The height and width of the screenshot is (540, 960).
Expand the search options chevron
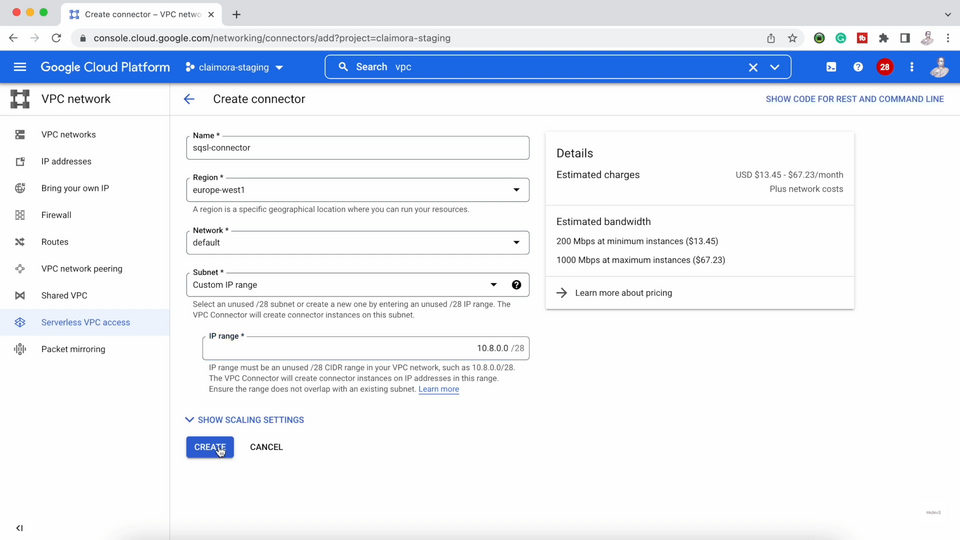774,67
